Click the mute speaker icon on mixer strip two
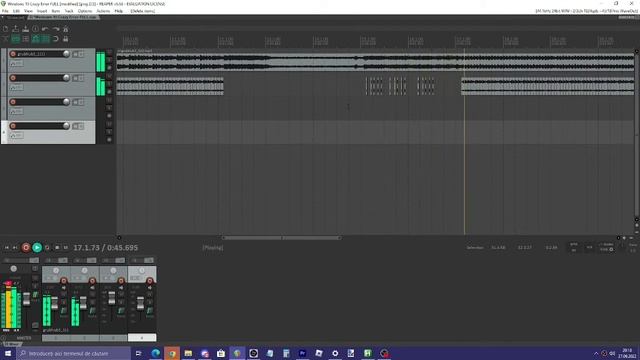 [92, 288]
